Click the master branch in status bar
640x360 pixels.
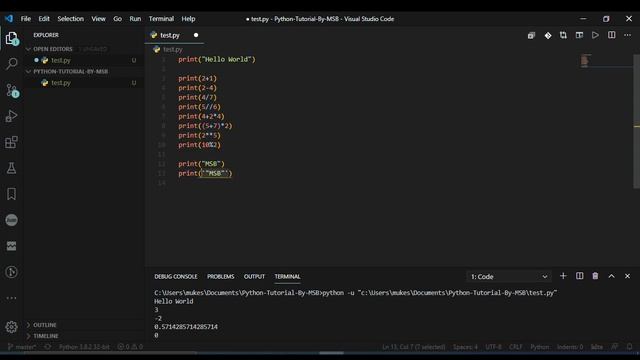coord(22,347)
